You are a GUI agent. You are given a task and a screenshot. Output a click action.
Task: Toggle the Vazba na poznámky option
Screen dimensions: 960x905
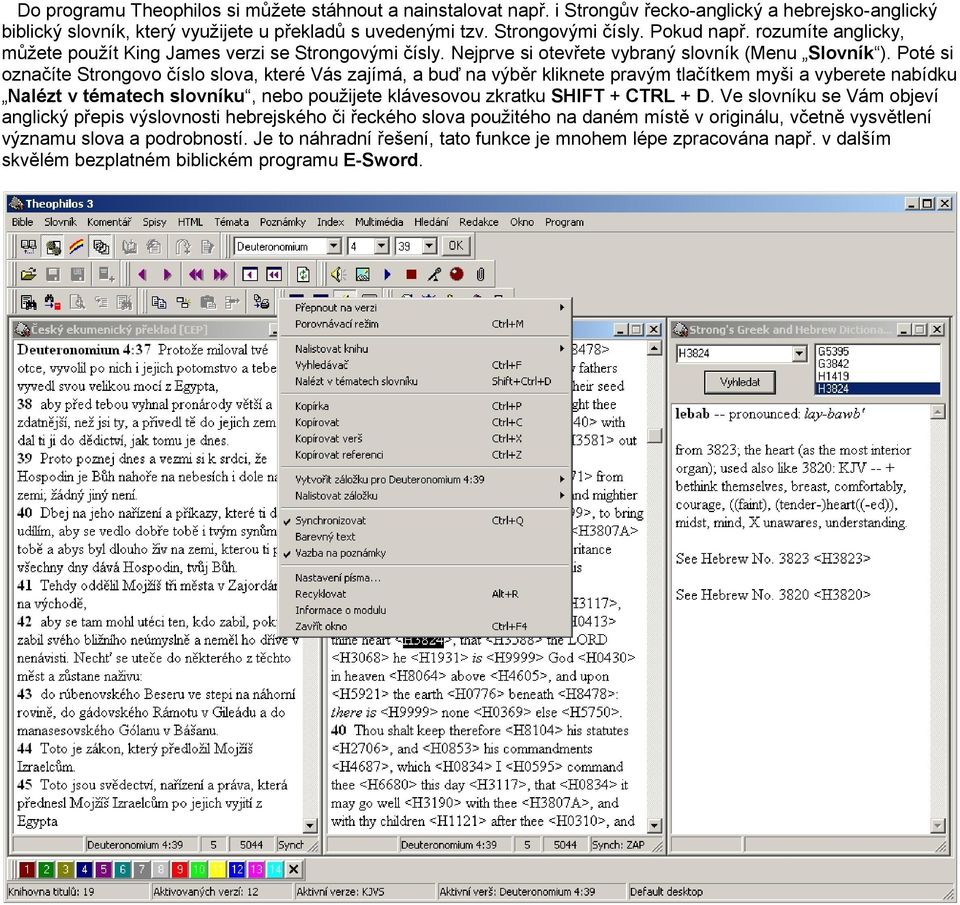click(x=424, y=553)
